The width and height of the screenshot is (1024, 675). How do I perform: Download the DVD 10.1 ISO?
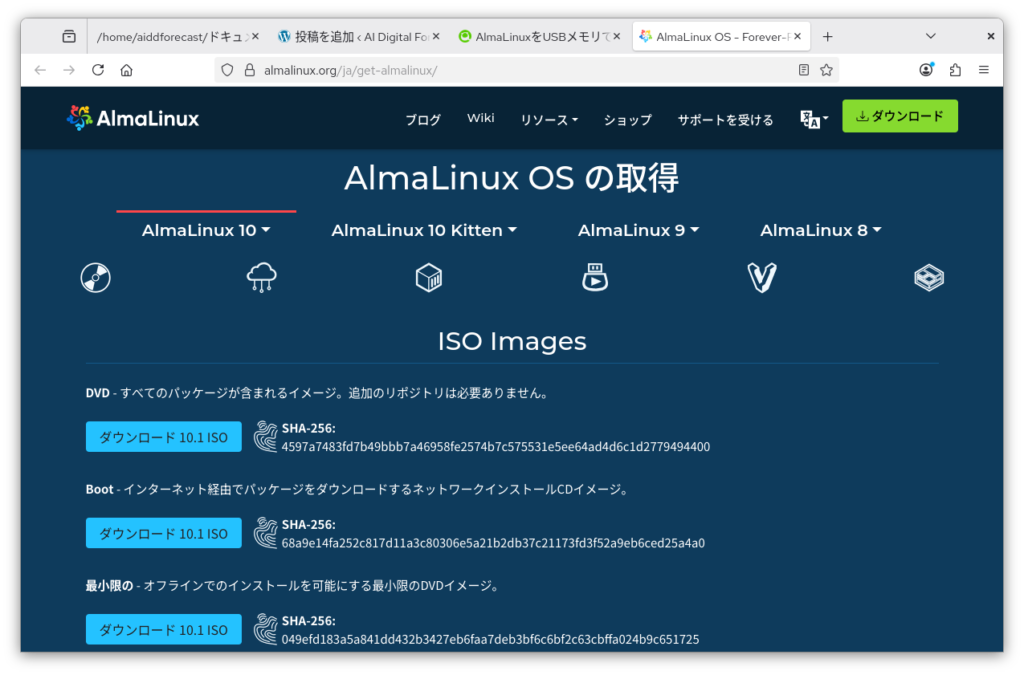coord(164,437)
